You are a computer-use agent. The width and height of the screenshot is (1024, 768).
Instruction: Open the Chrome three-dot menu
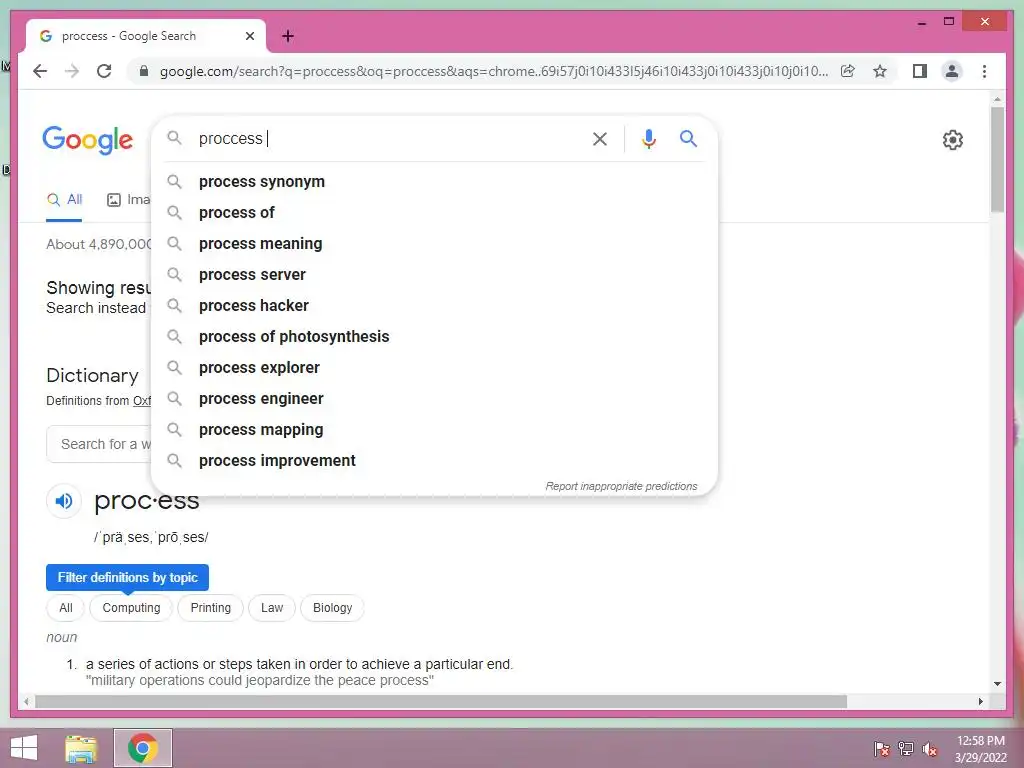[984, 71]
